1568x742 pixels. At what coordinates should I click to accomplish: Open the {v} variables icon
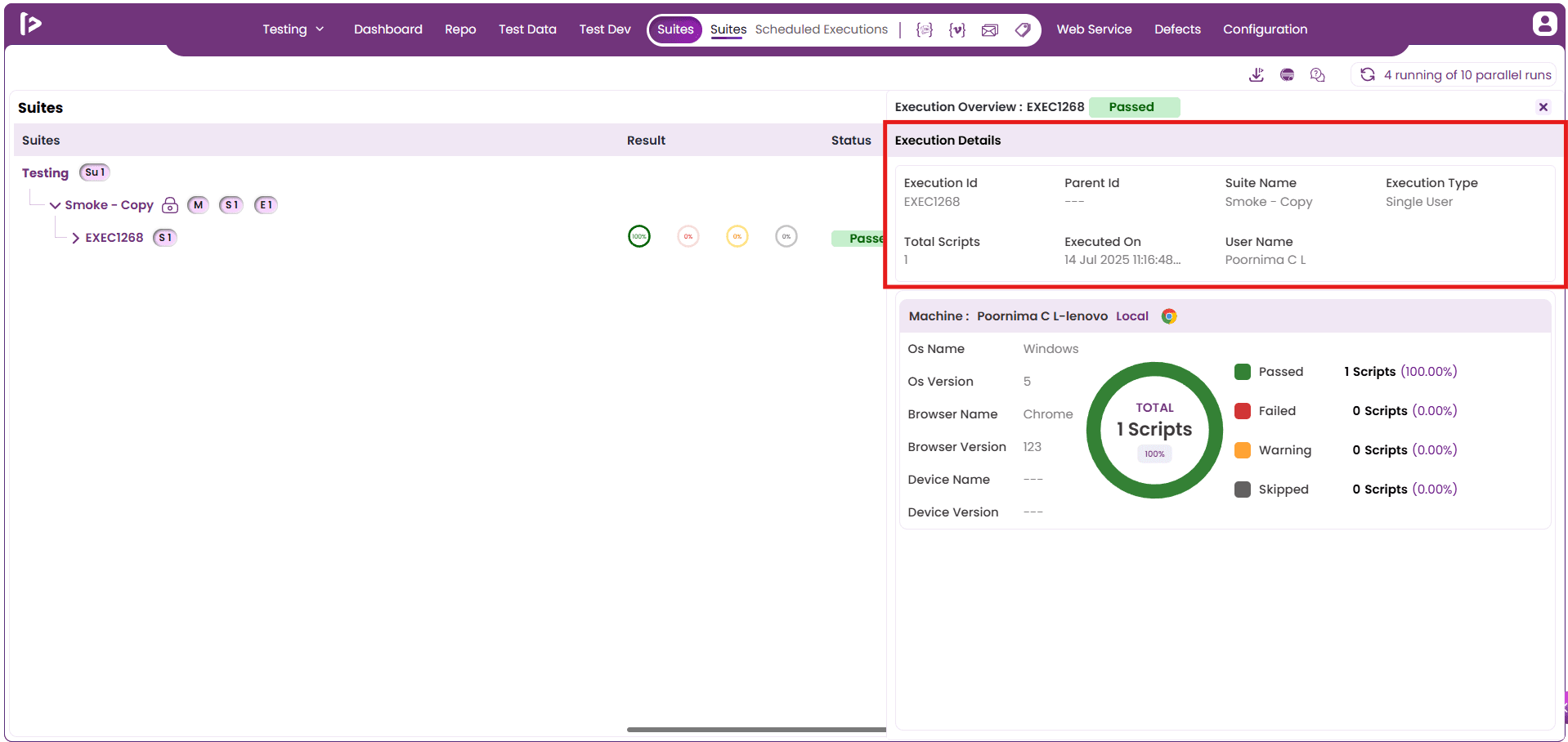click(x=957, y=29)
